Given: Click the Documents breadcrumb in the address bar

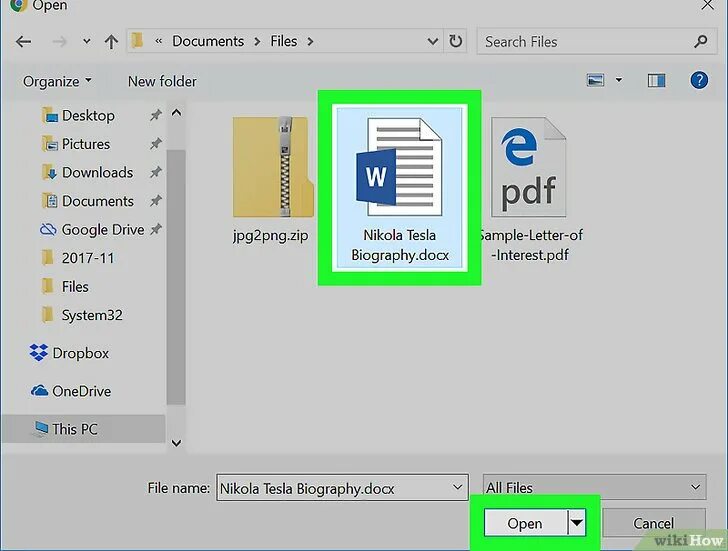Looking at the screenshot, I should pos(208,41).
